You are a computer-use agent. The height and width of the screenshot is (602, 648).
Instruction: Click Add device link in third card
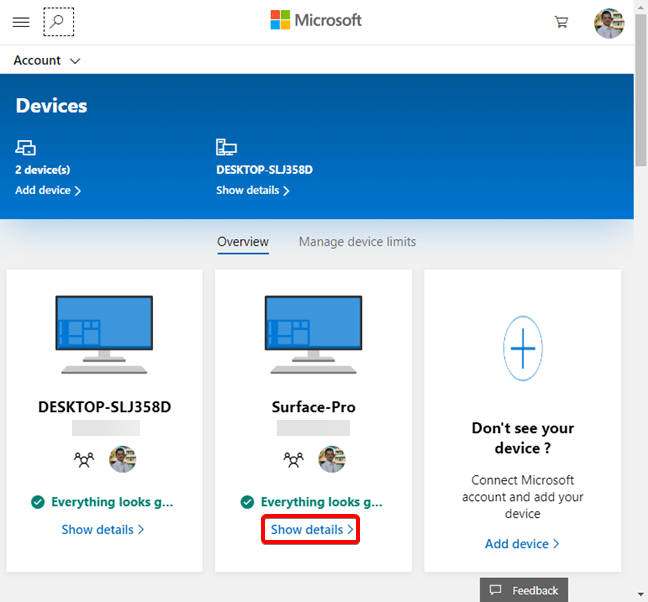click(x=522, y=544)
